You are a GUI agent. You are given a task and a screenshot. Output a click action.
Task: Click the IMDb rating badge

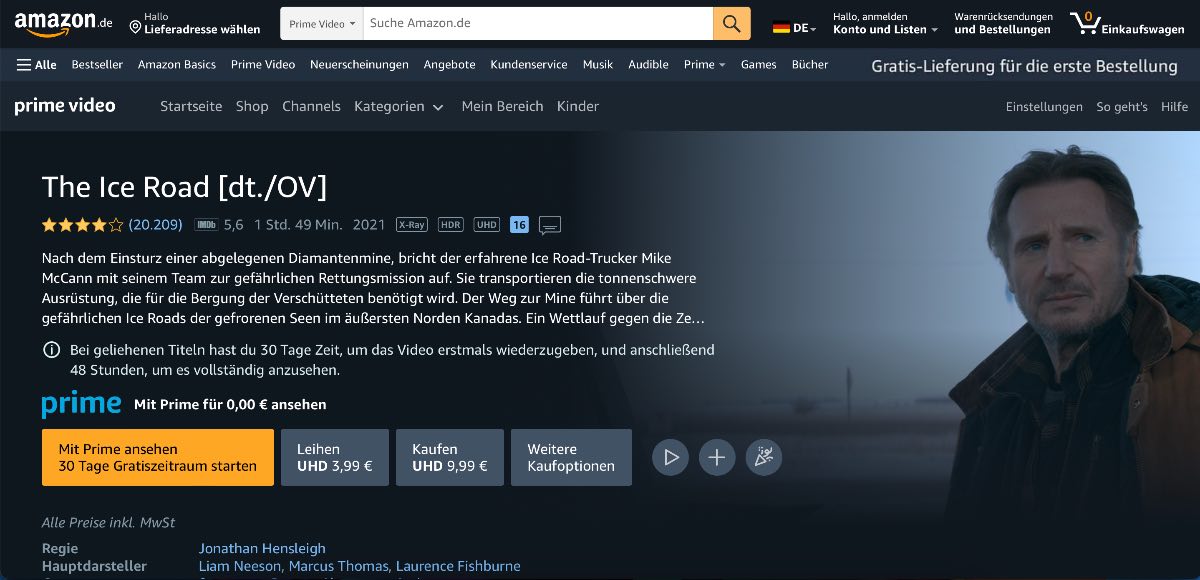tap(206, 225)
